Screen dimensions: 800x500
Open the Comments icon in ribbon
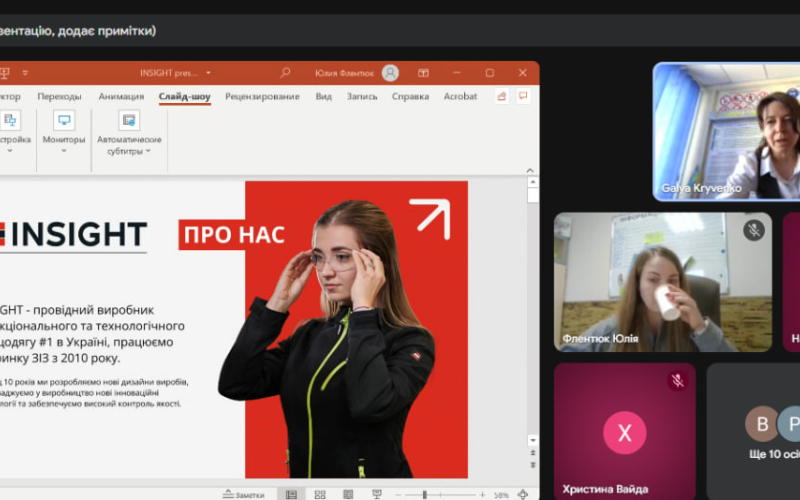point(523,96)
